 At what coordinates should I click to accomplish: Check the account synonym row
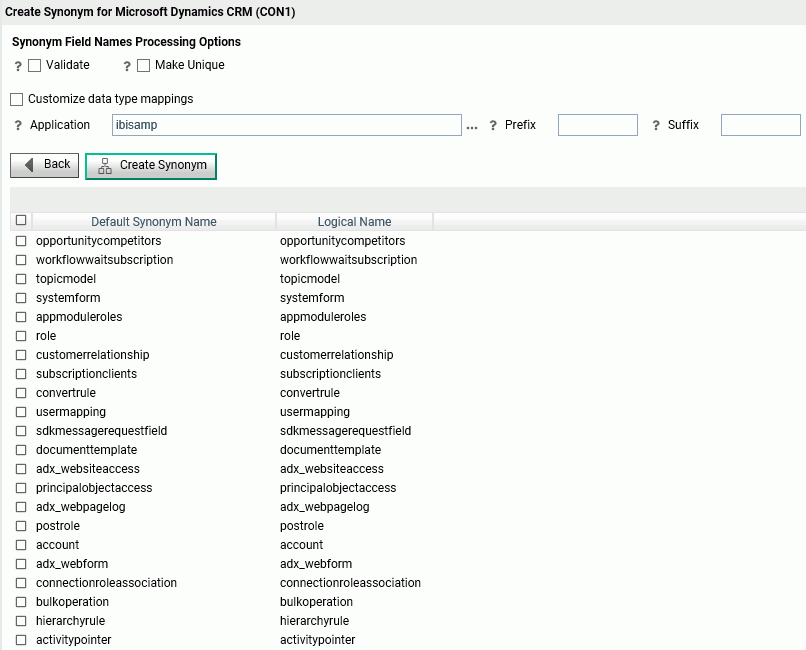21,545
